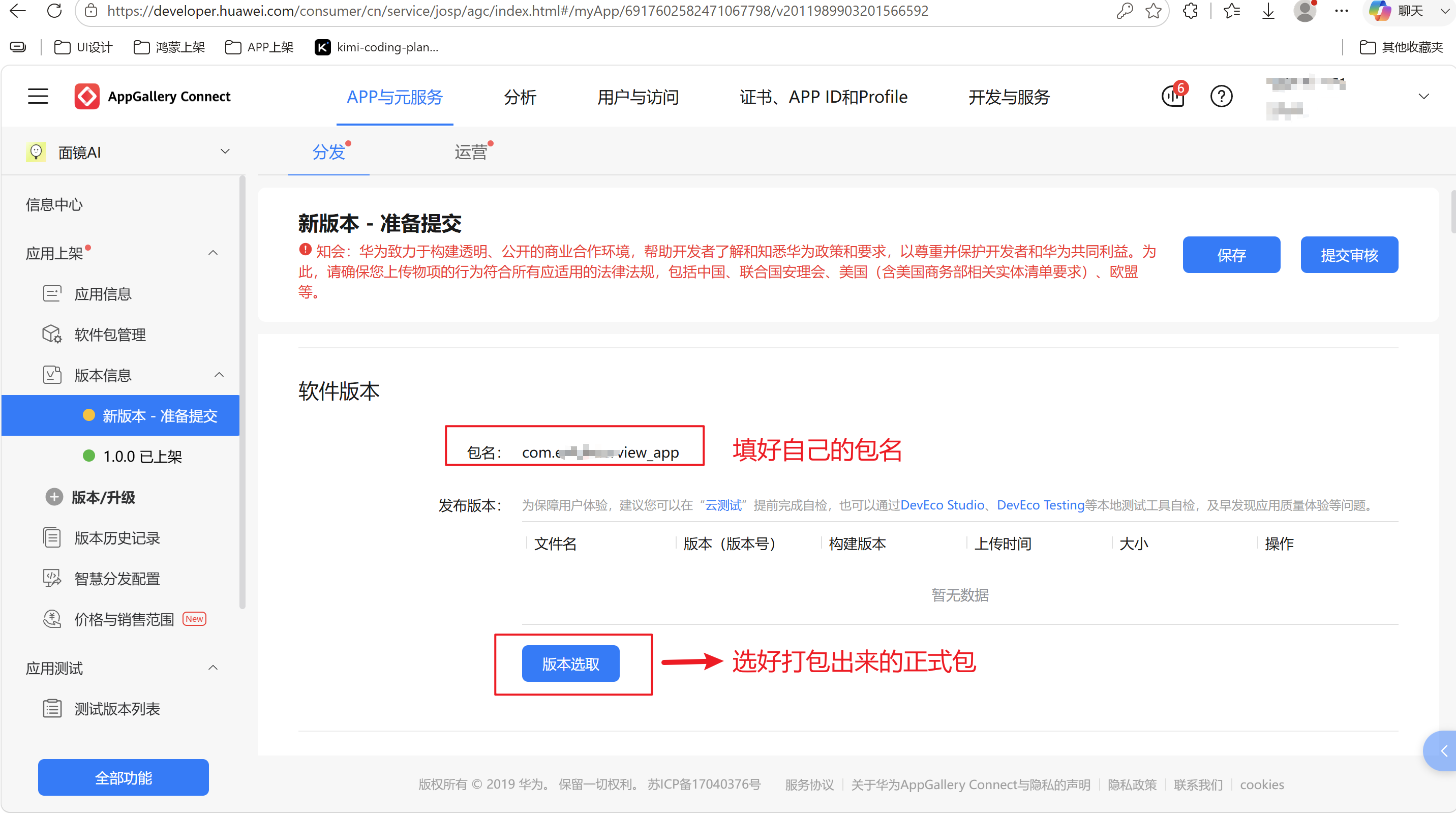This screenshot has height=814, width=1456.
Task: Open the 其他收藏夹 bookmark folder
Action: pyautogui.click(x=1401, y=47)
